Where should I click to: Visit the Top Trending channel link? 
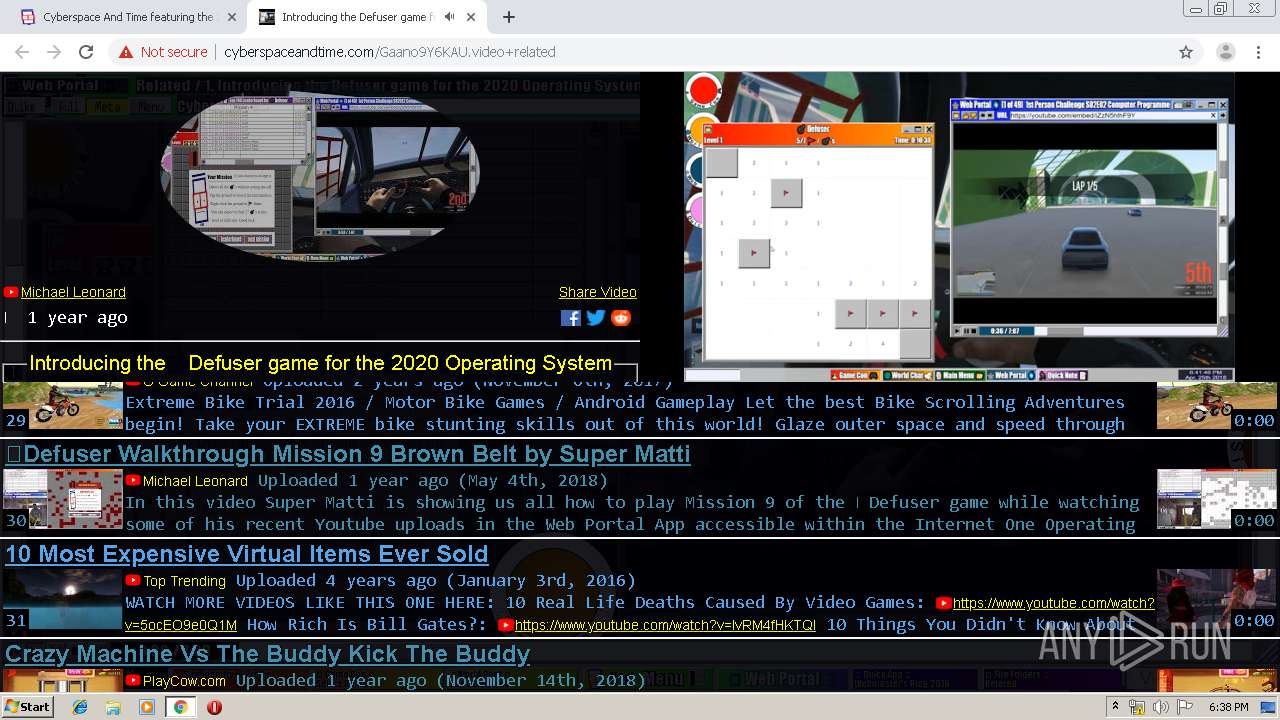click(x=184, y=581)
